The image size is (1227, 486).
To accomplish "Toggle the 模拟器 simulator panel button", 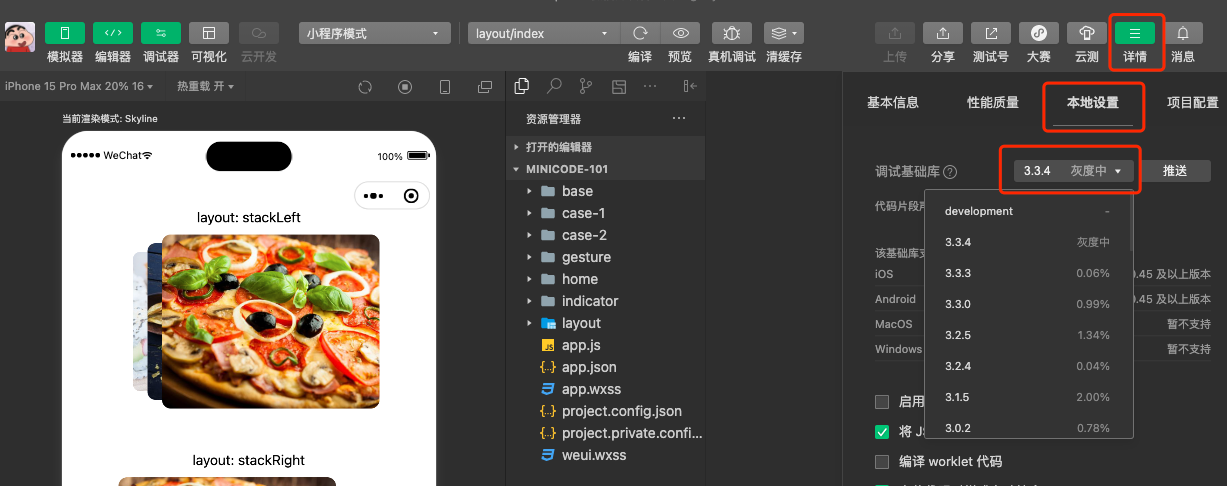I will 65,33.
